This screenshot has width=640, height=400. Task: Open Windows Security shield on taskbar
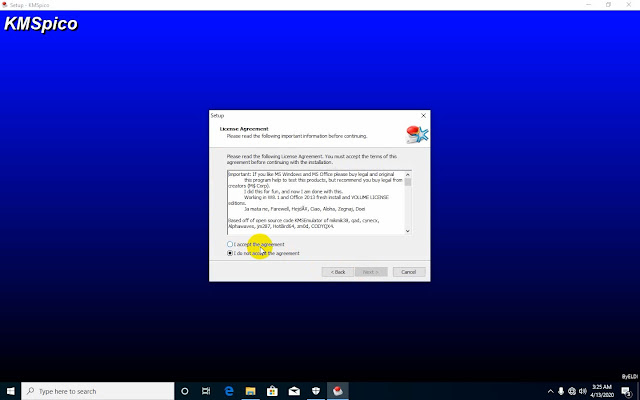(x=316, y=391)
